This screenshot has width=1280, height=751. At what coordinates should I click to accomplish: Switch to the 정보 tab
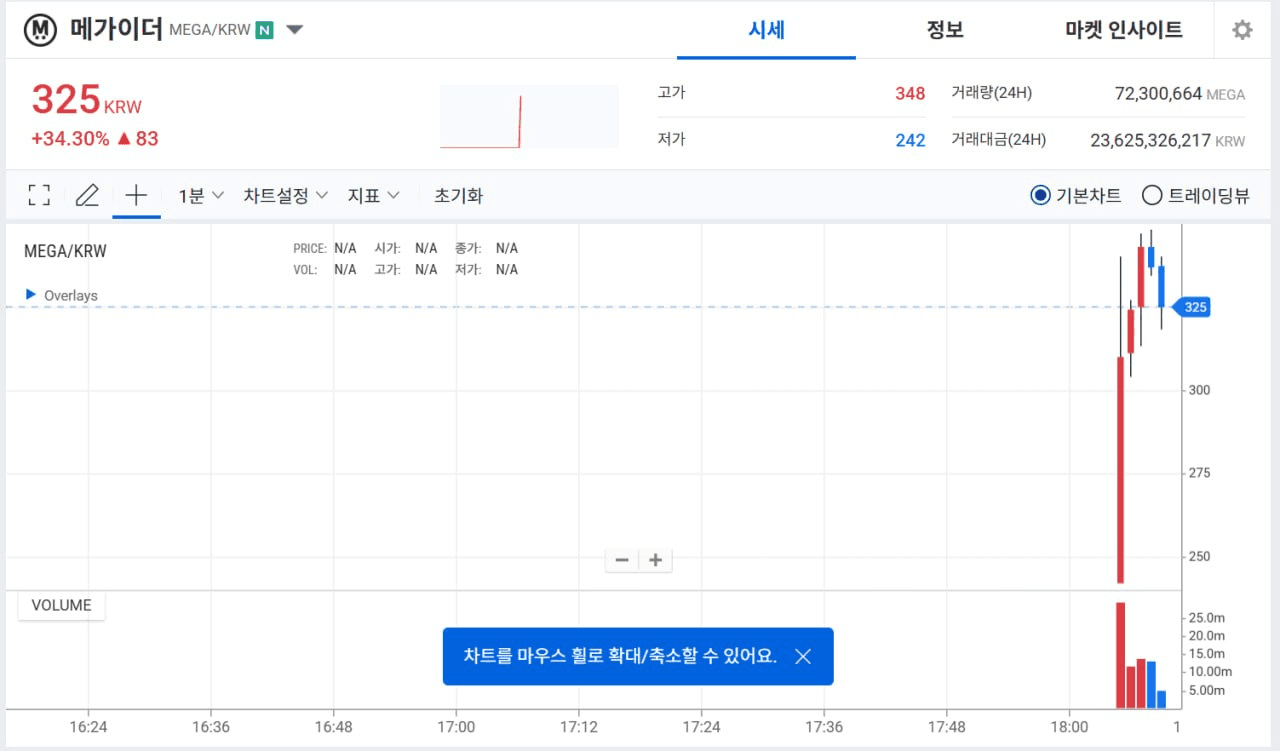(944, 30)
